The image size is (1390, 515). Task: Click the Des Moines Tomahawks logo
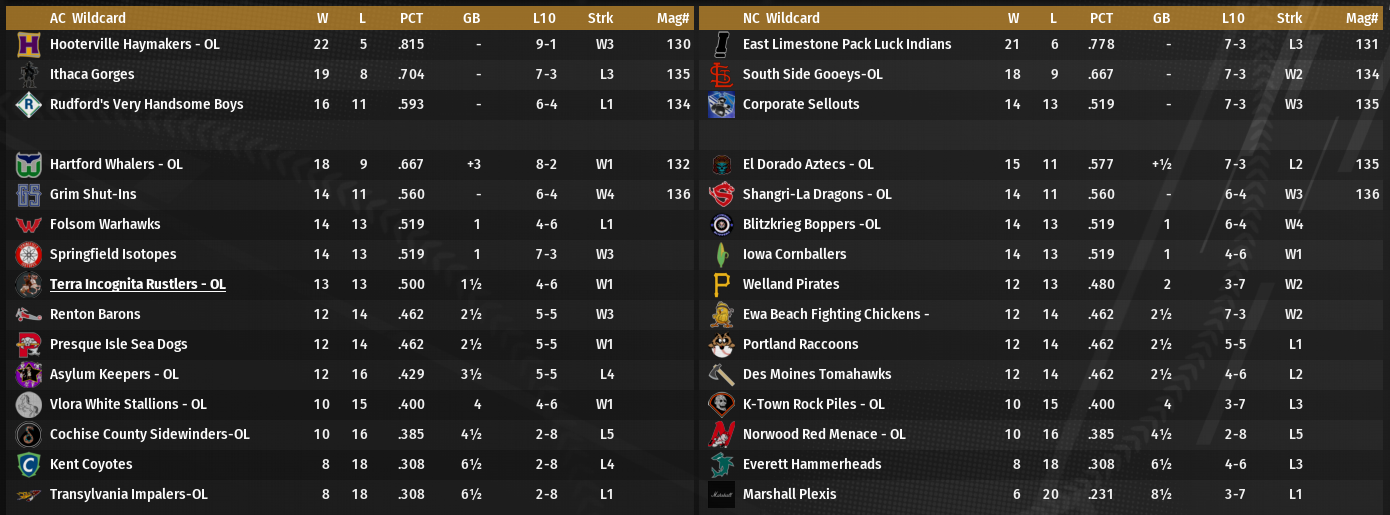[721, 375]
